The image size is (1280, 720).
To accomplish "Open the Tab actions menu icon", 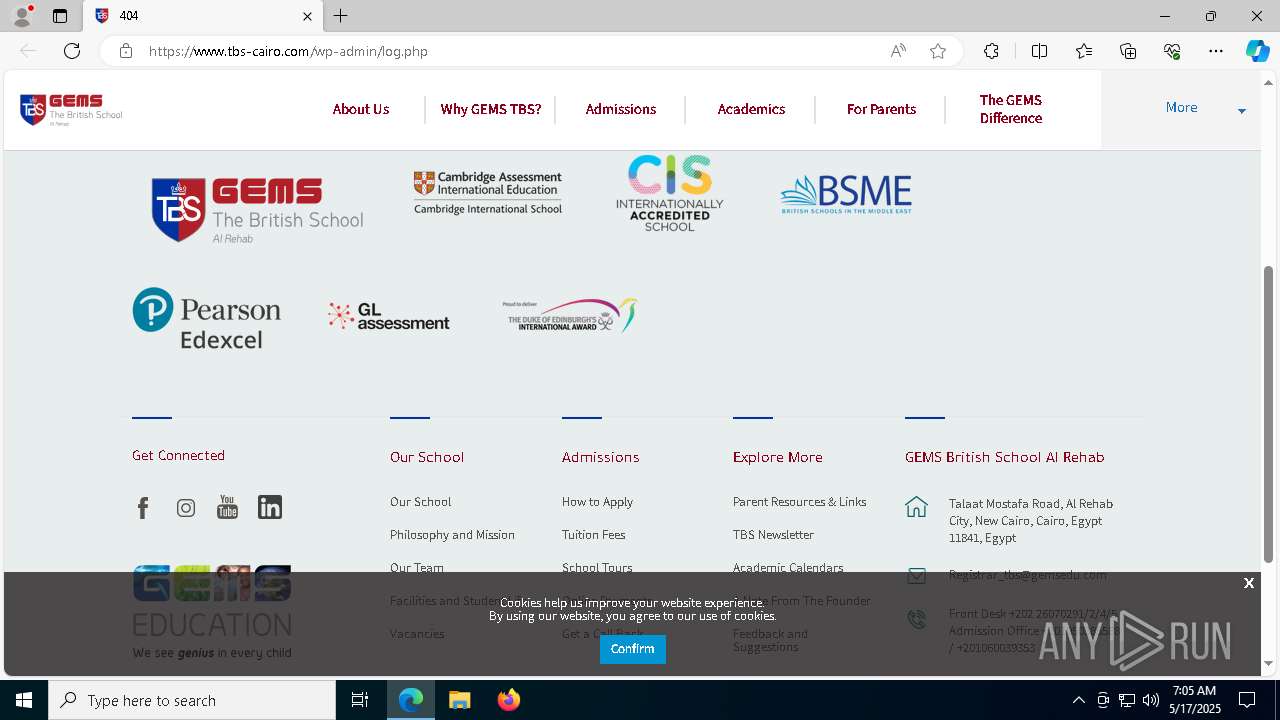I will pyautogui.click(x=60, y=16).
